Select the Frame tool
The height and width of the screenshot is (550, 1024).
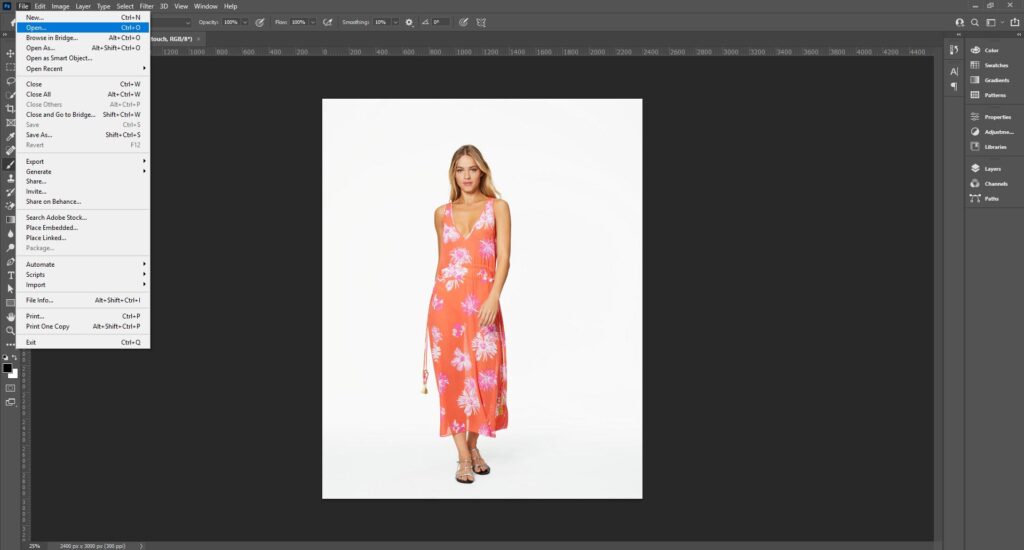click(10, 122)
